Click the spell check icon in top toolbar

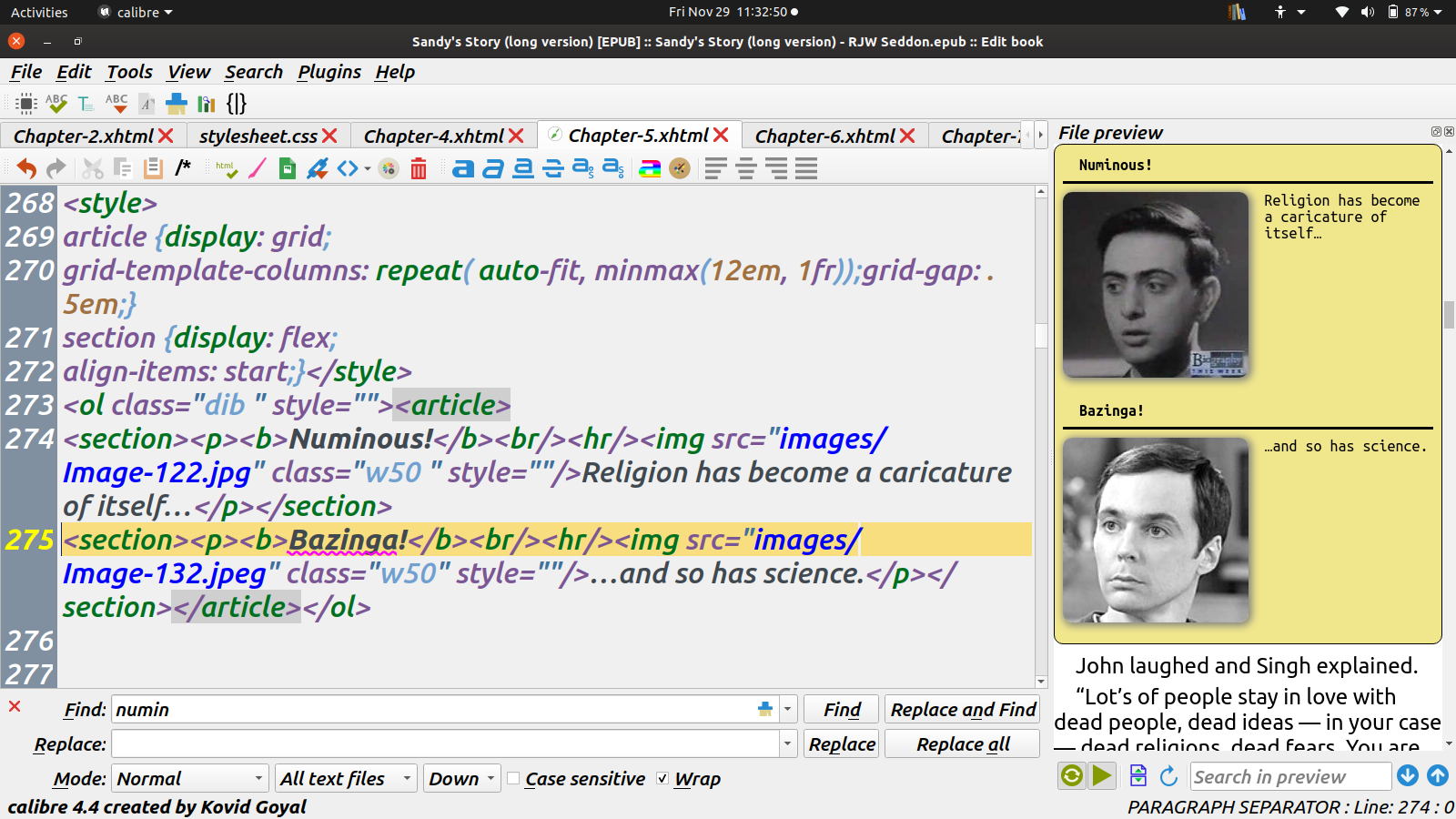pos(56,104)
